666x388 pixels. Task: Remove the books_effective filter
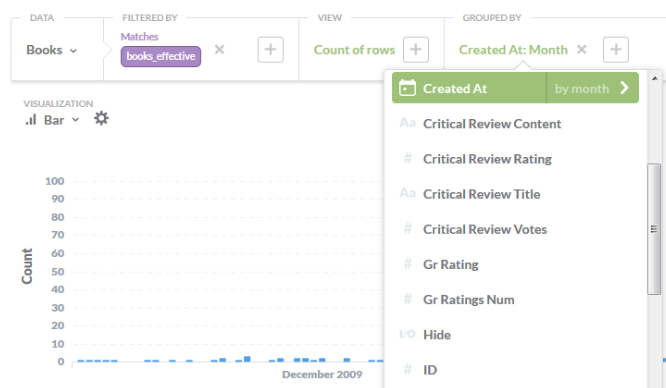point(219,50)
